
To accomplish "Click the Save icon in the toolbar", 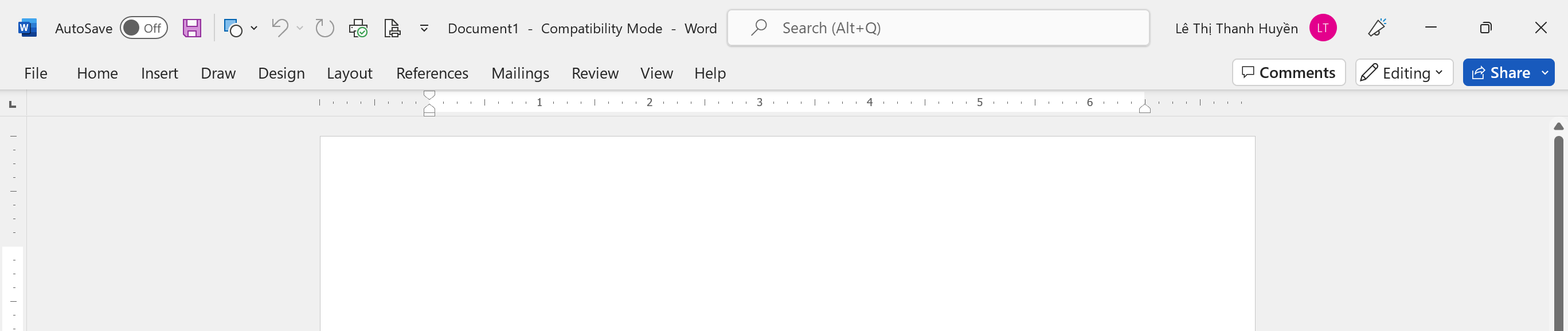I will coord(191,28).
